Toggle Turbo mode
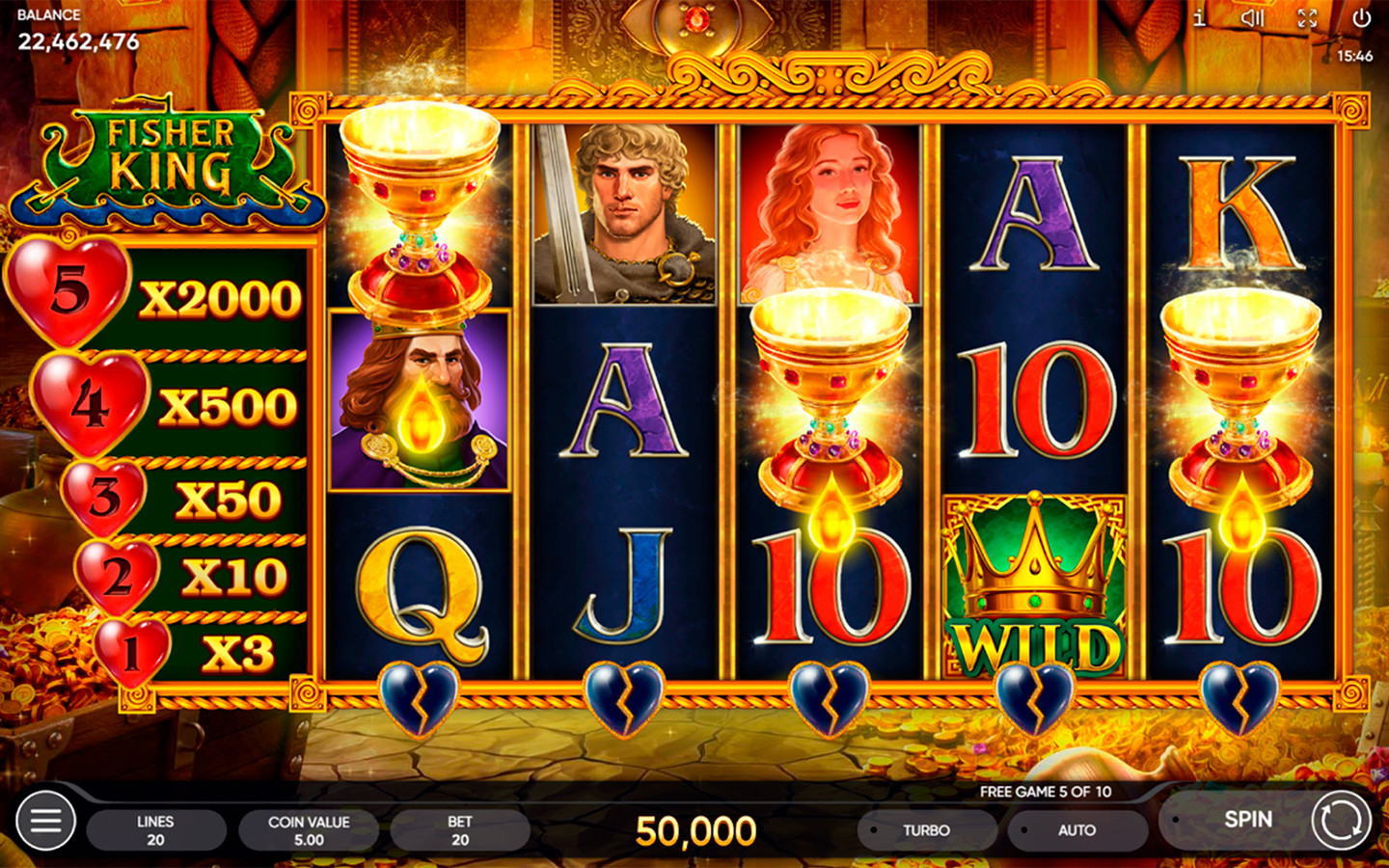1389x868 pixels. click(x=927, y=830)
